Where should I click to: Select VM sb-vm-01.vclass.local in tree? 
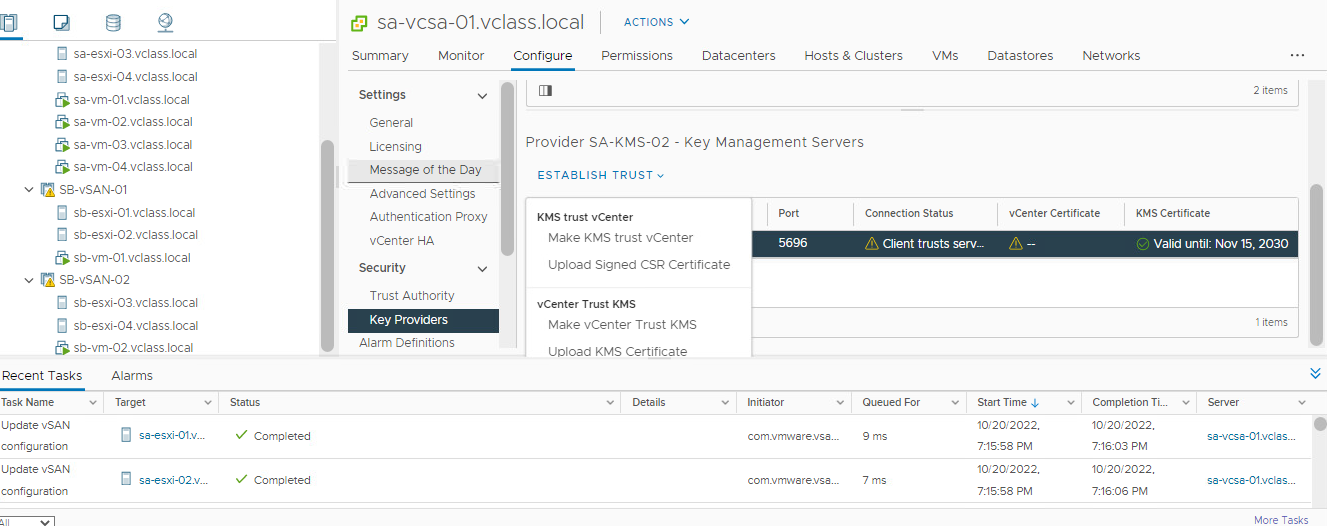[132, 258]
